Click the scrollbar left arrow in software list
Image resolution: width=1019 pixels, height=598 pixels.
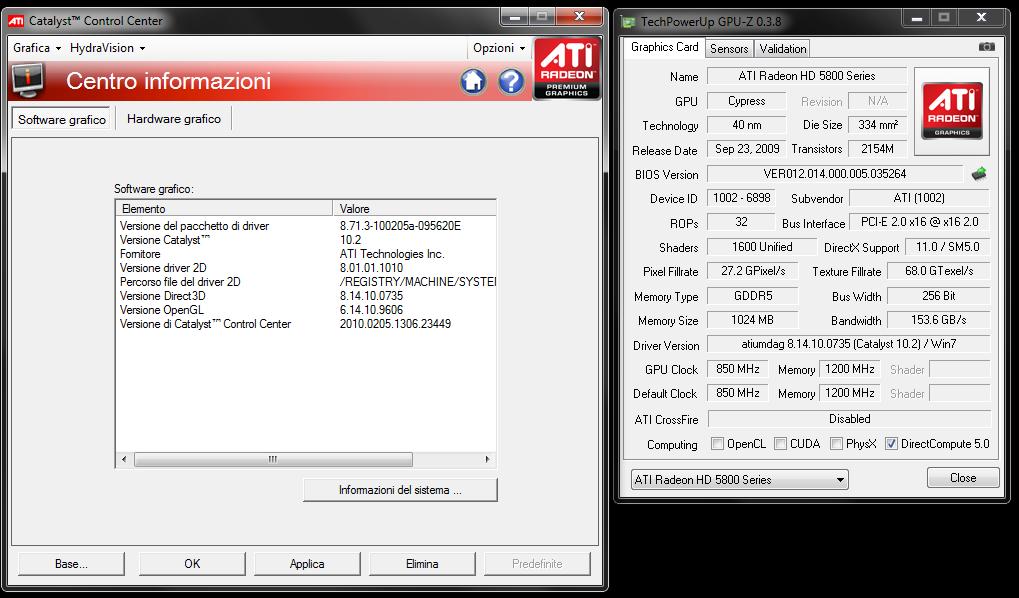[124, 460]
